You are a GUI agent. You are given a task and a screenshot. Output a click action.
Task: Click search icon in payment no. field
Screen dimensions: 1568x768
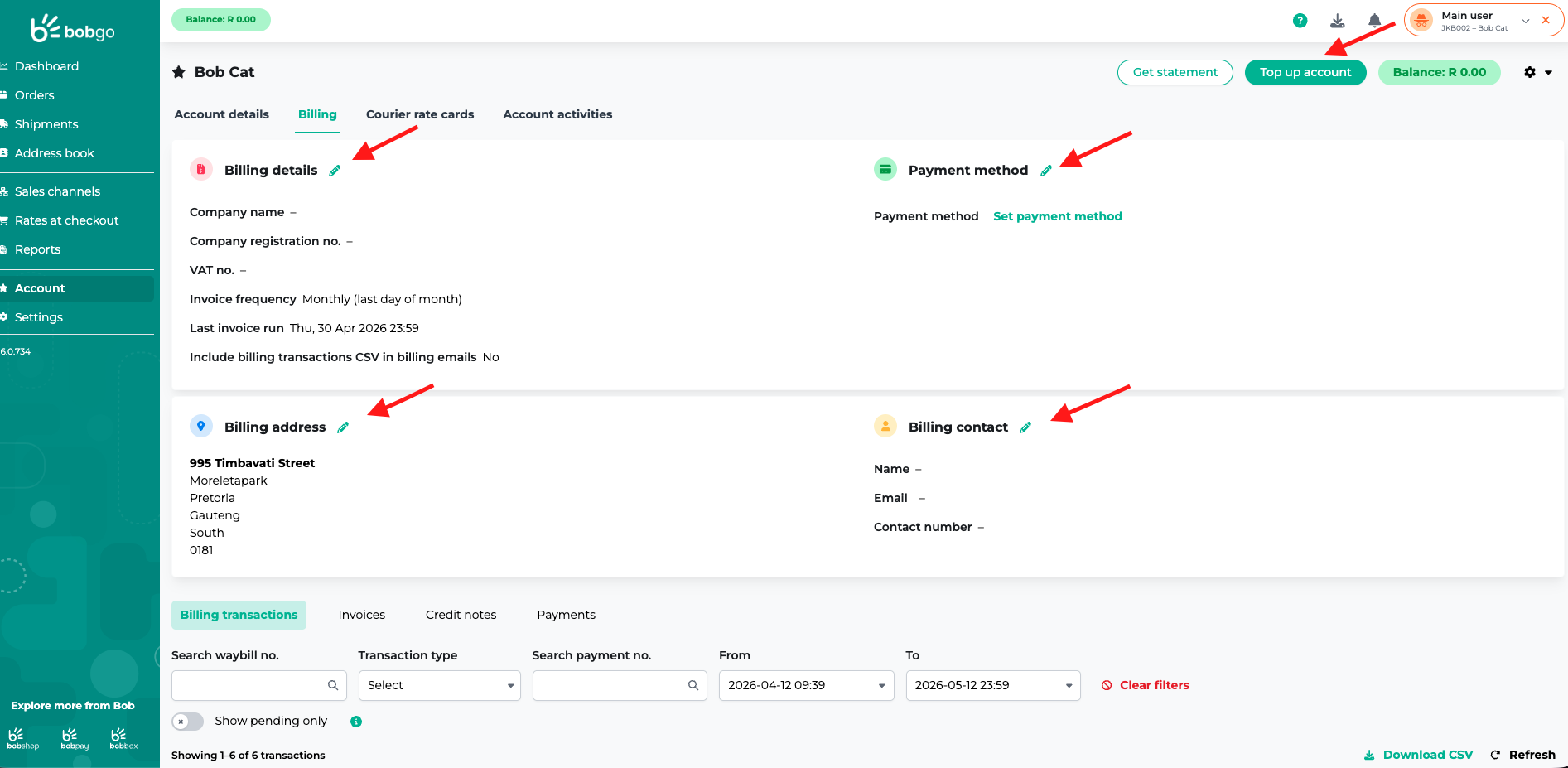(693, 685)
